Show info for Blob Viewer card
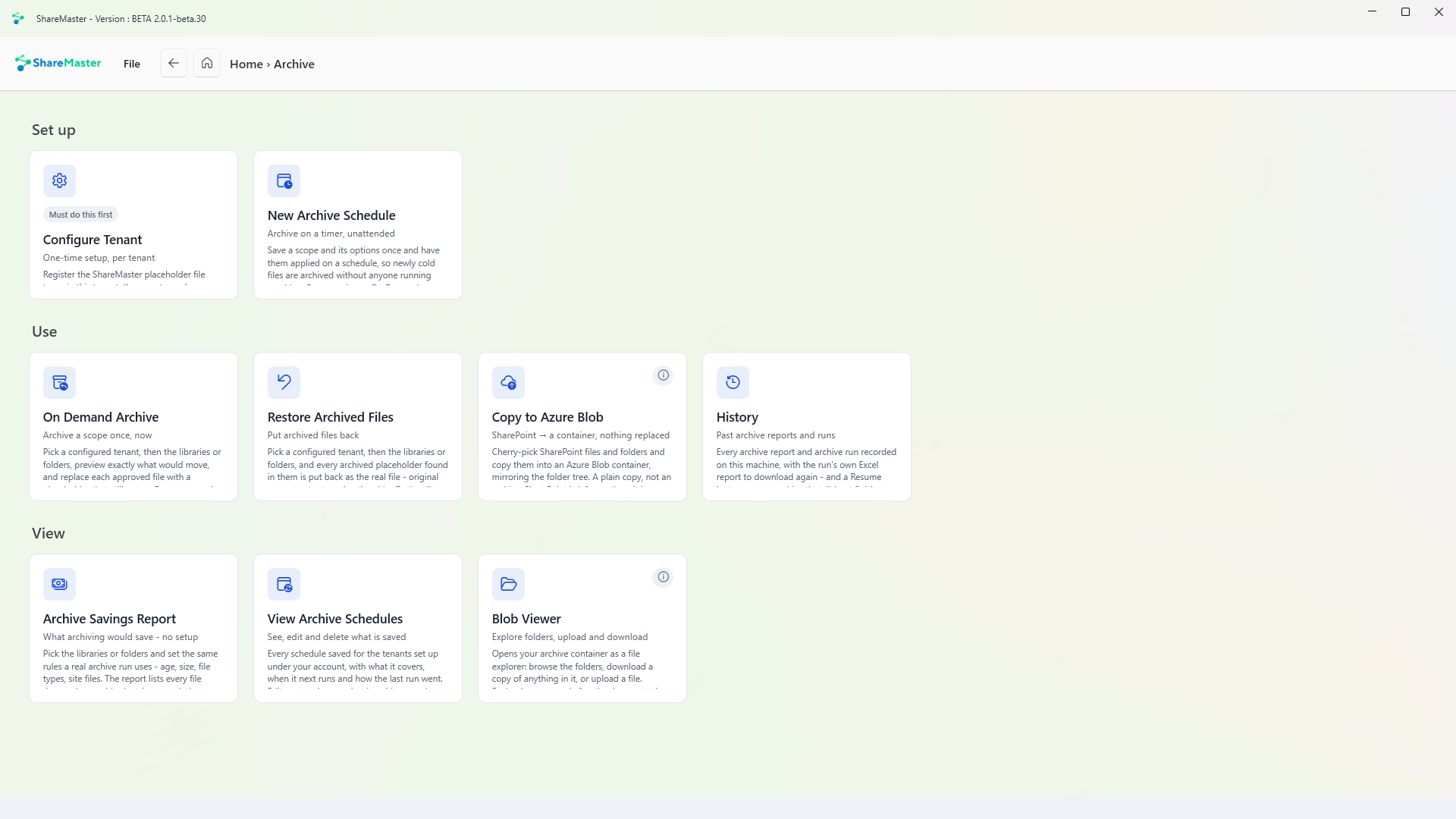 (x=663, y=577)
